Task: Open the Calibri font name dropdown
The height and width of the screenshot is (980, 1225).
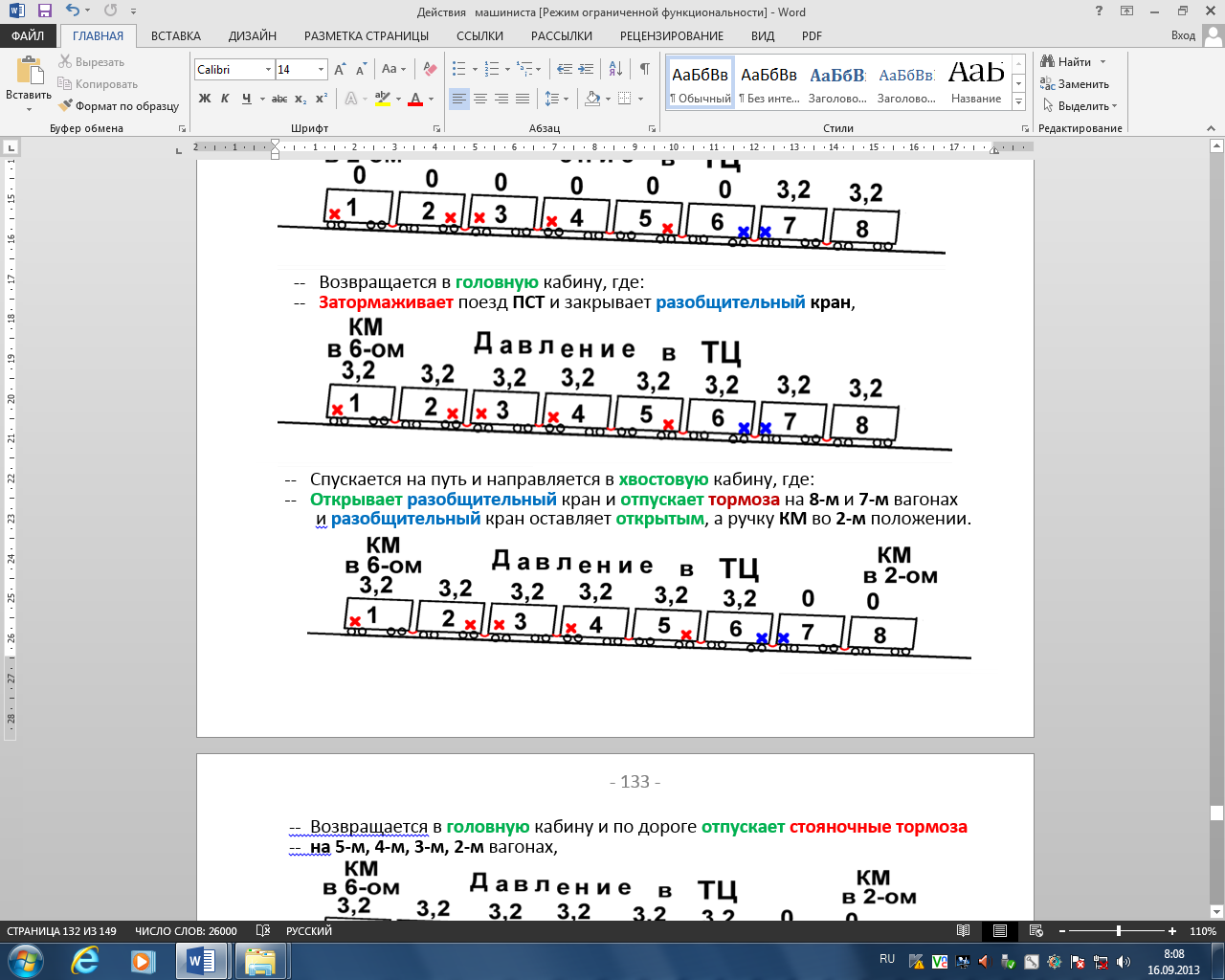Action: (x=267, y=70)
